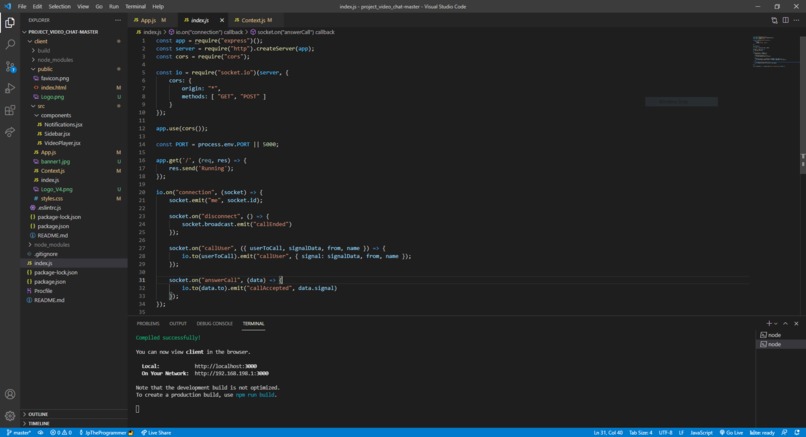This screenshot has height=437, width=806.
Task: Close the index.js editor tab
Action: (x=222, y=20)
